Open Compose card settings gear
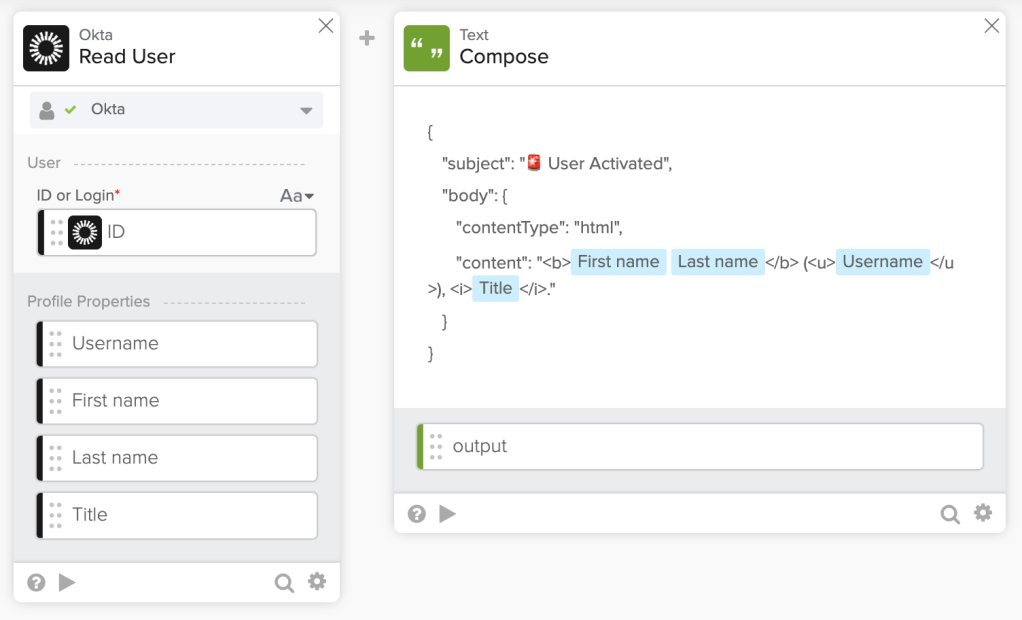The image size is (1022, 620). click(x=983, y=513)
